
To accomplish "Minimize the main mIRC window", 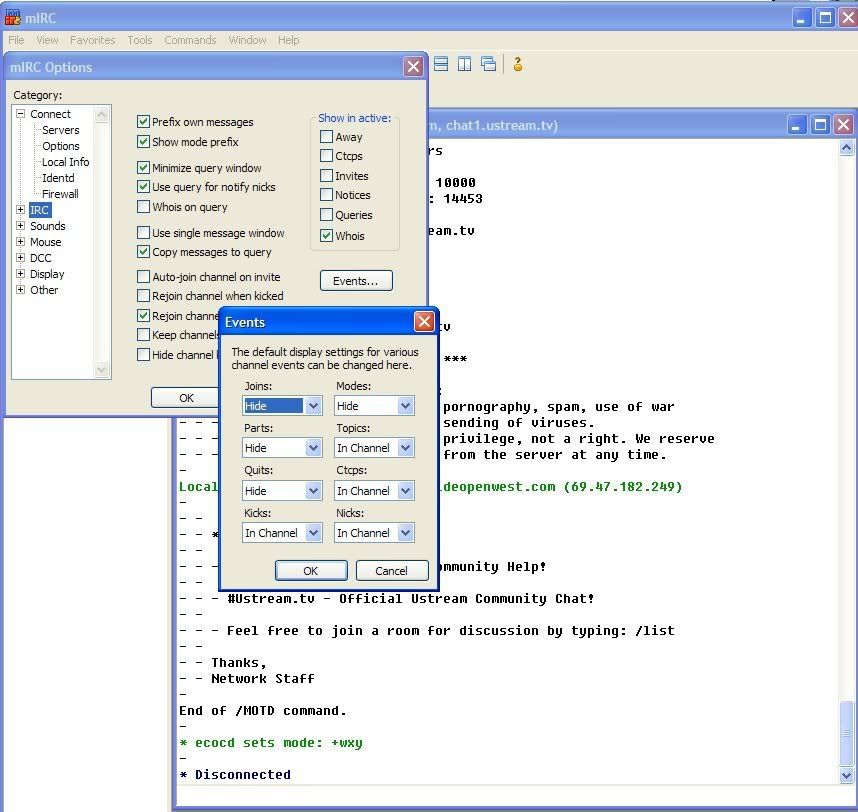I will coord(802,18).
